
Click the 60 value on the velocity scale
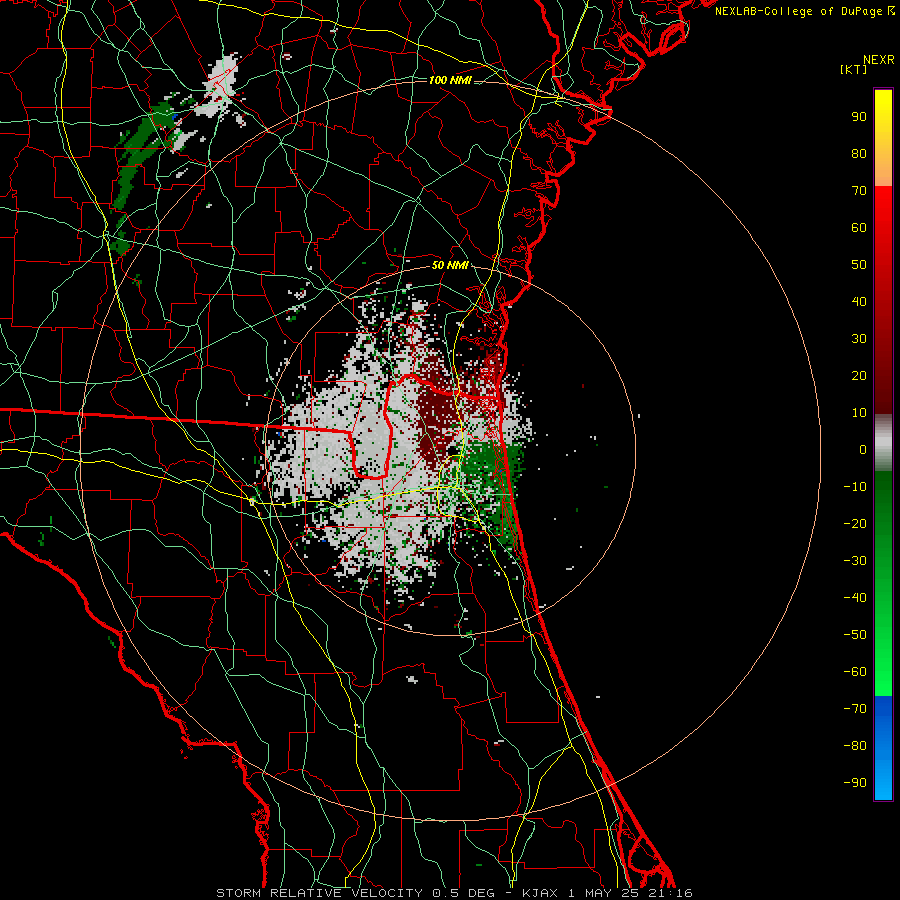(859, 228)
